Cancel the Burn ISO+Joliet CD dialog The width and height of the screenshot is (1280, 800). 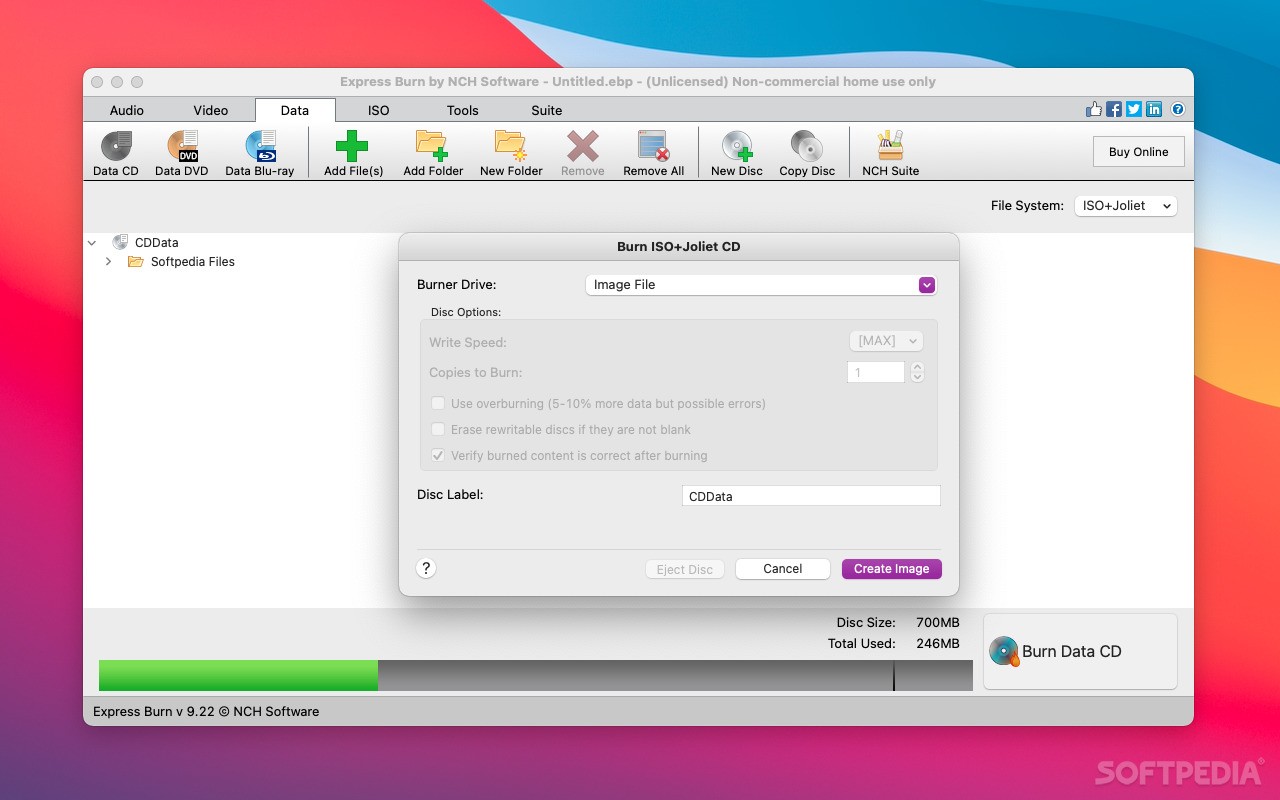(x=783, y=569)
